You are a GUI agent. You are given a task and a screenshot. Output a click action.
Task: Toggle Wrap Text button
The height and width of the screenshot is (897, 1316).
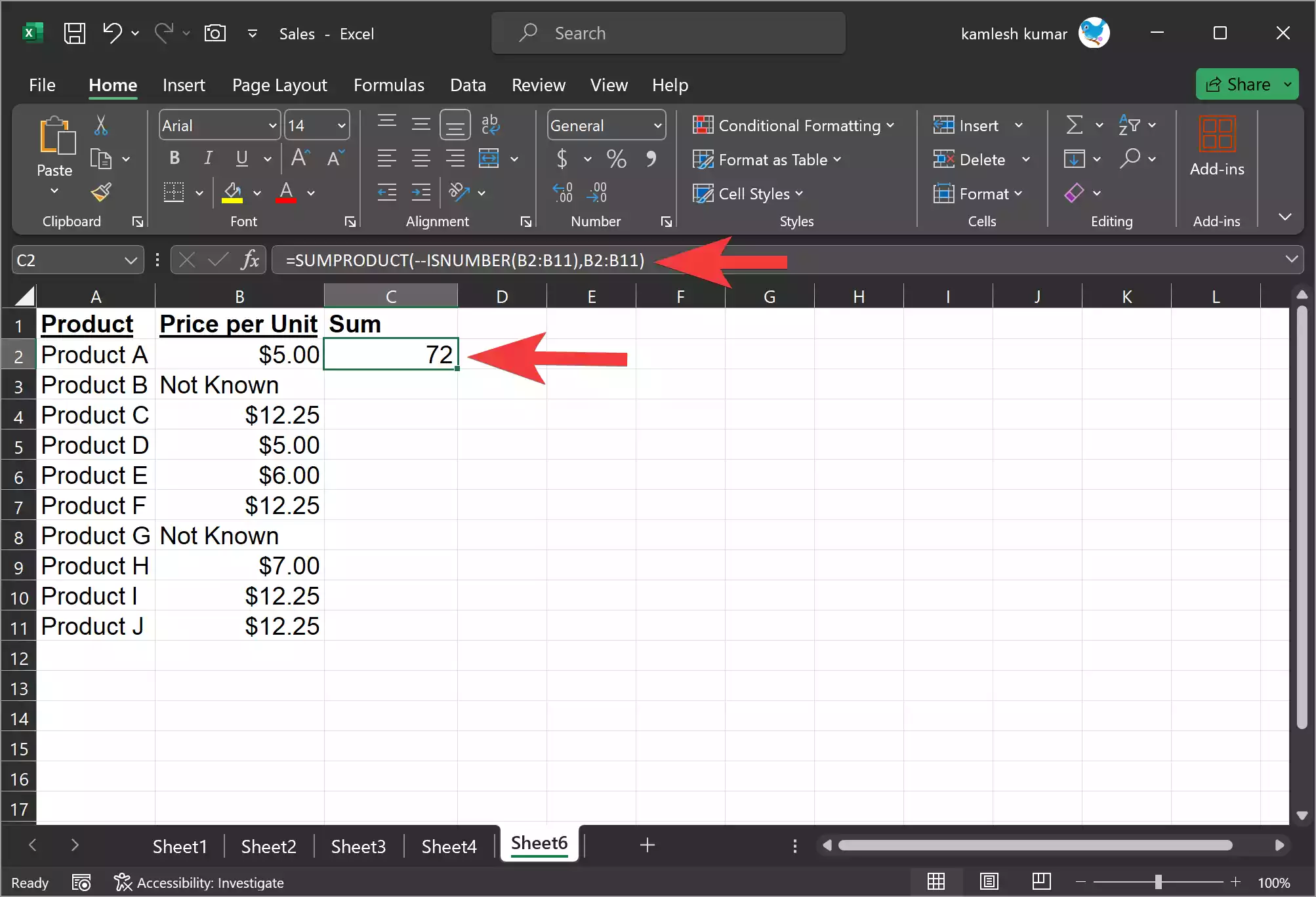tap(490, 125)
